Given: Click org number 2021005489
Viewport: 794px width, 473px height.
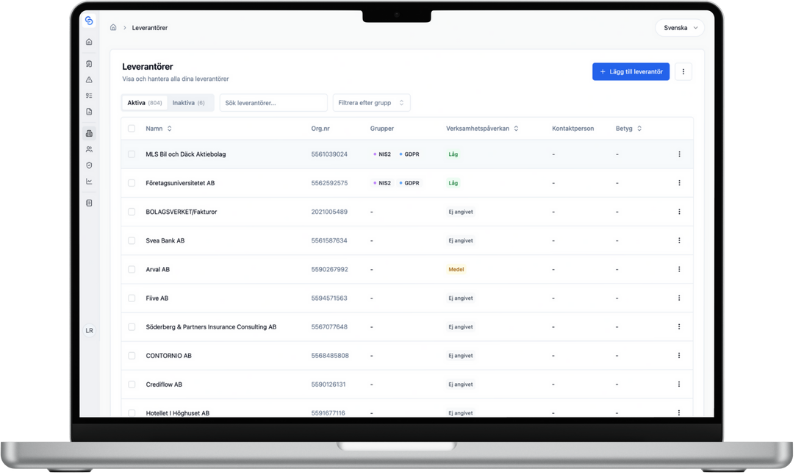Looking at the screenshot, I should (329, 212).
